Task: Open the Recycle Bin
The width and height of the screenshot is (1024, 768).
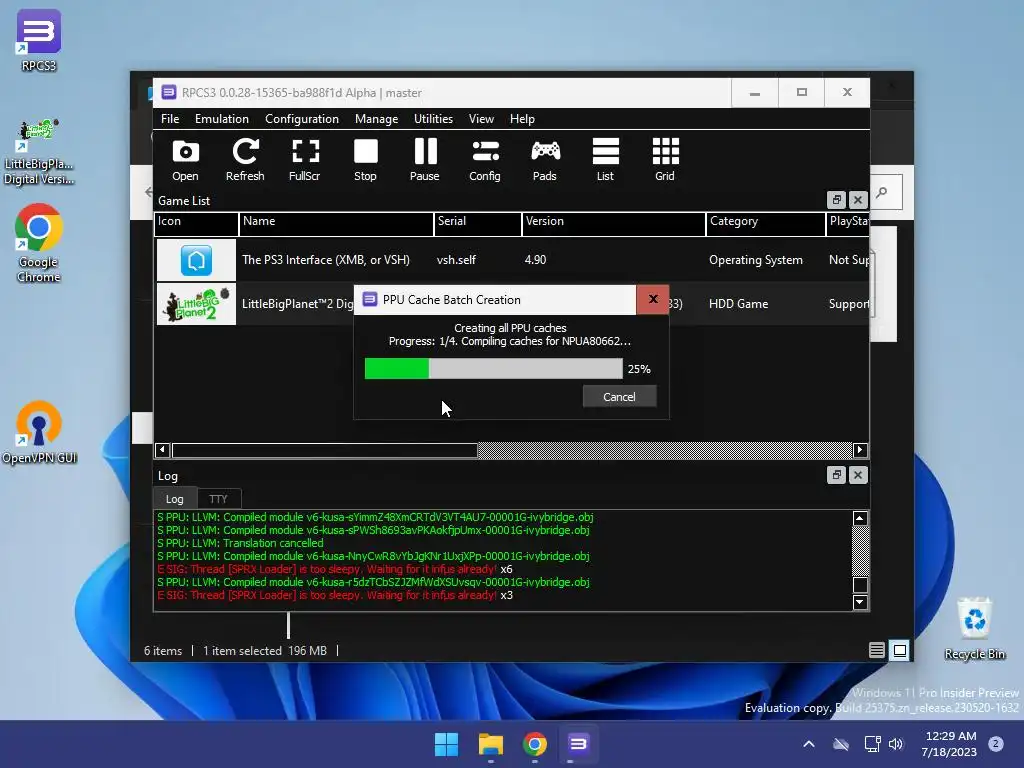Action: (975, 628)
